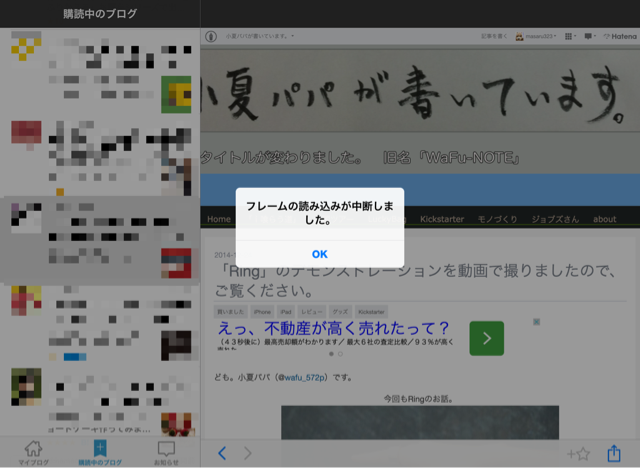Open the お知らせ notifications tab

[166, 453]
